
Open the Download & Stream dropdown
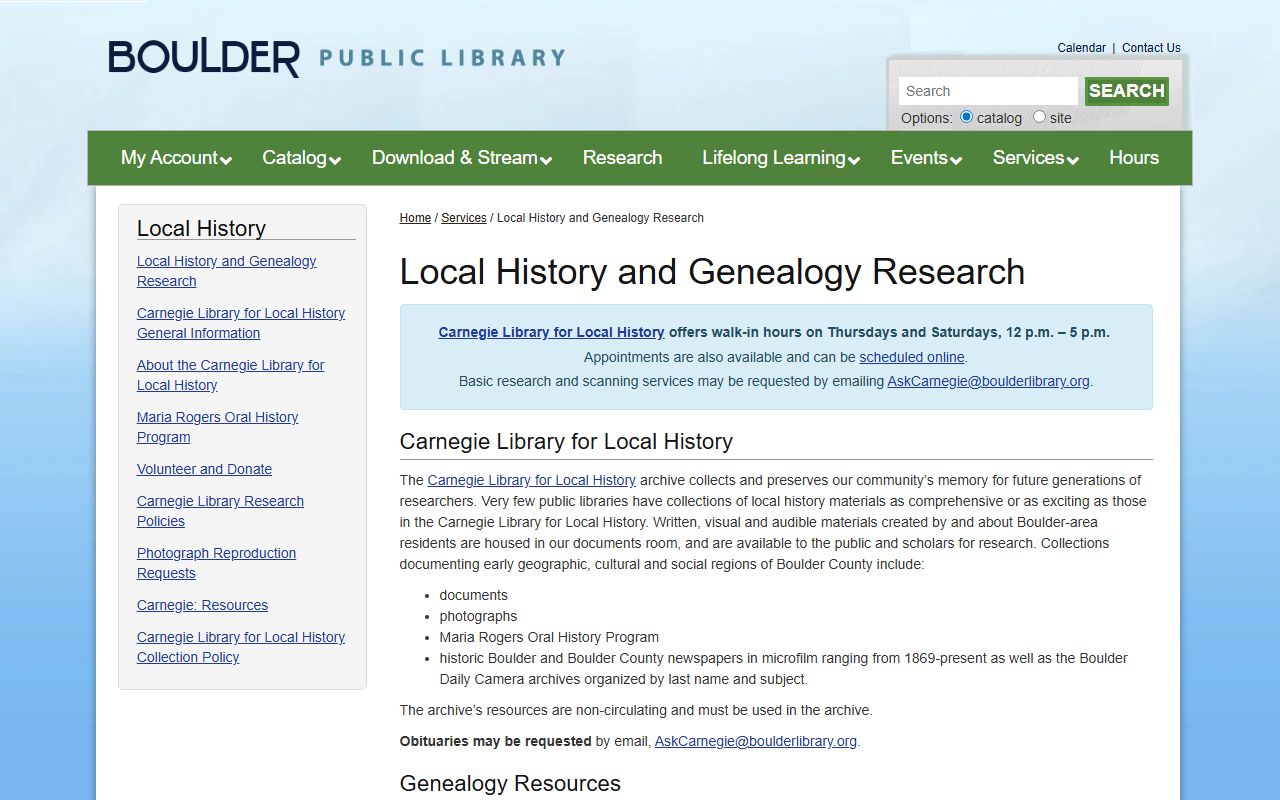(546, 160)
